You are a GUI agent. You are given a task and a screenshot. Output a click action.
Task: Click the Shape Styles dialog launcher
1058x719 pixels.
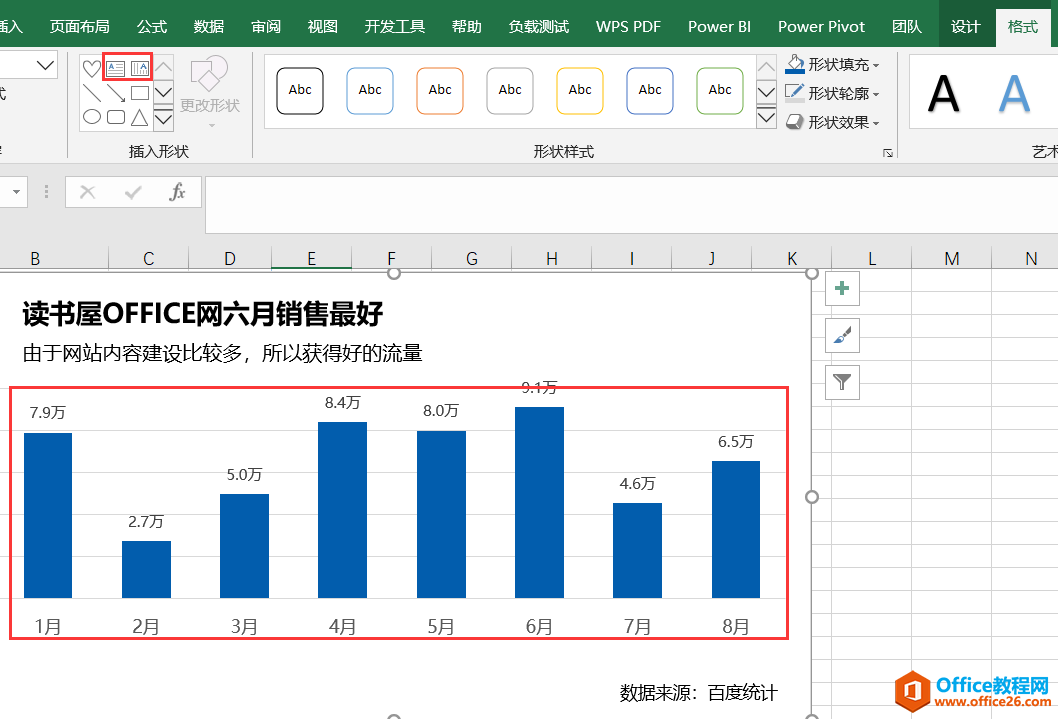(888, 152)
